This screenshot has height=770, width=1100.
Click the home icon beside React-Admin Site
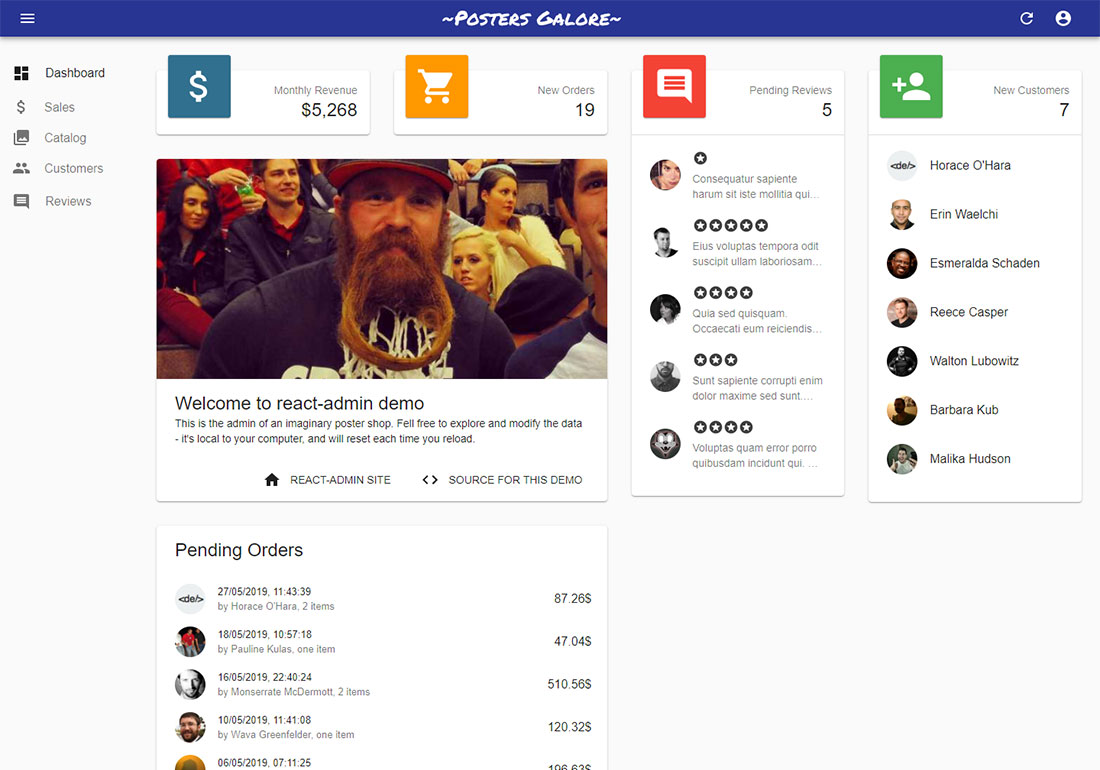[x=272, y=480]
